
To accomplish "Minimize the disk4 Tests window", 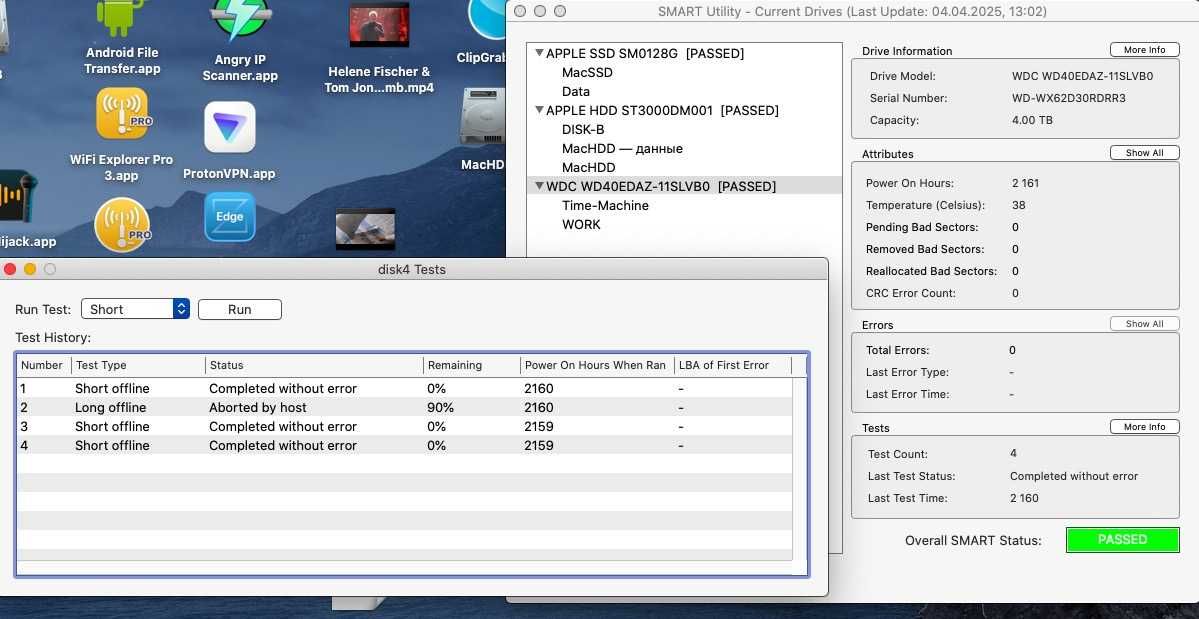I will click(x=30, y=269).
